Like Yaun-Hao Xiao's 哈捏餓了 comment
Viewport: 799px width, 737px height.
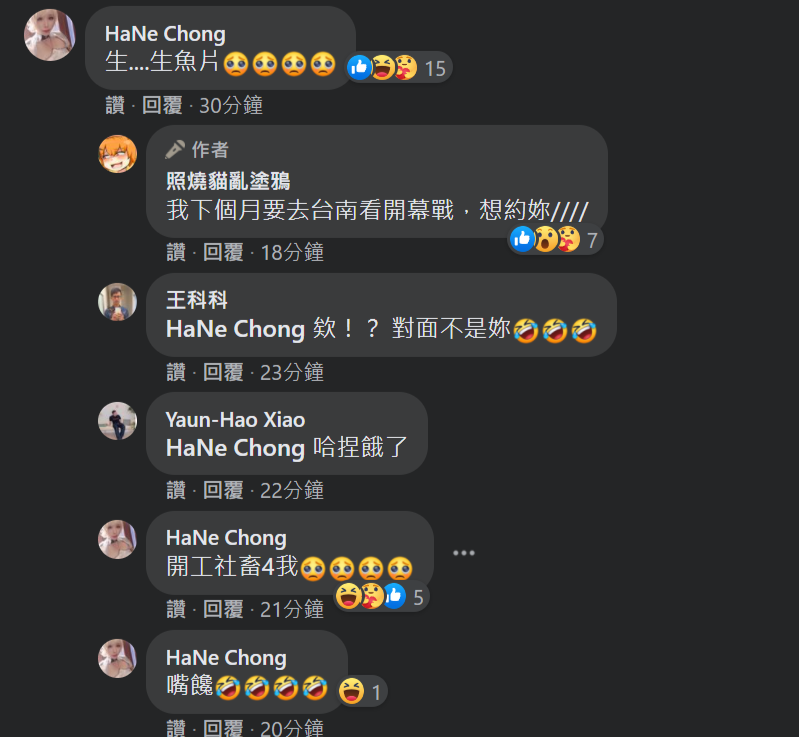pos(176,490)
